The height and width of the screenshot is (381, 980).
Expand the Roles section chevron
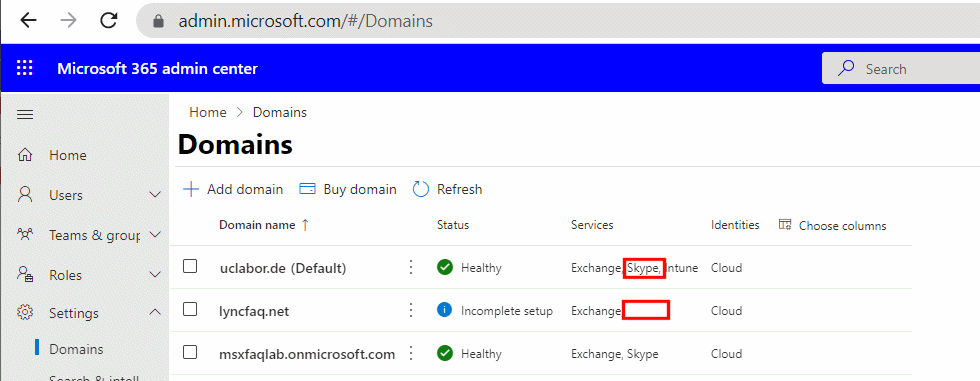[x=156, y=275]
